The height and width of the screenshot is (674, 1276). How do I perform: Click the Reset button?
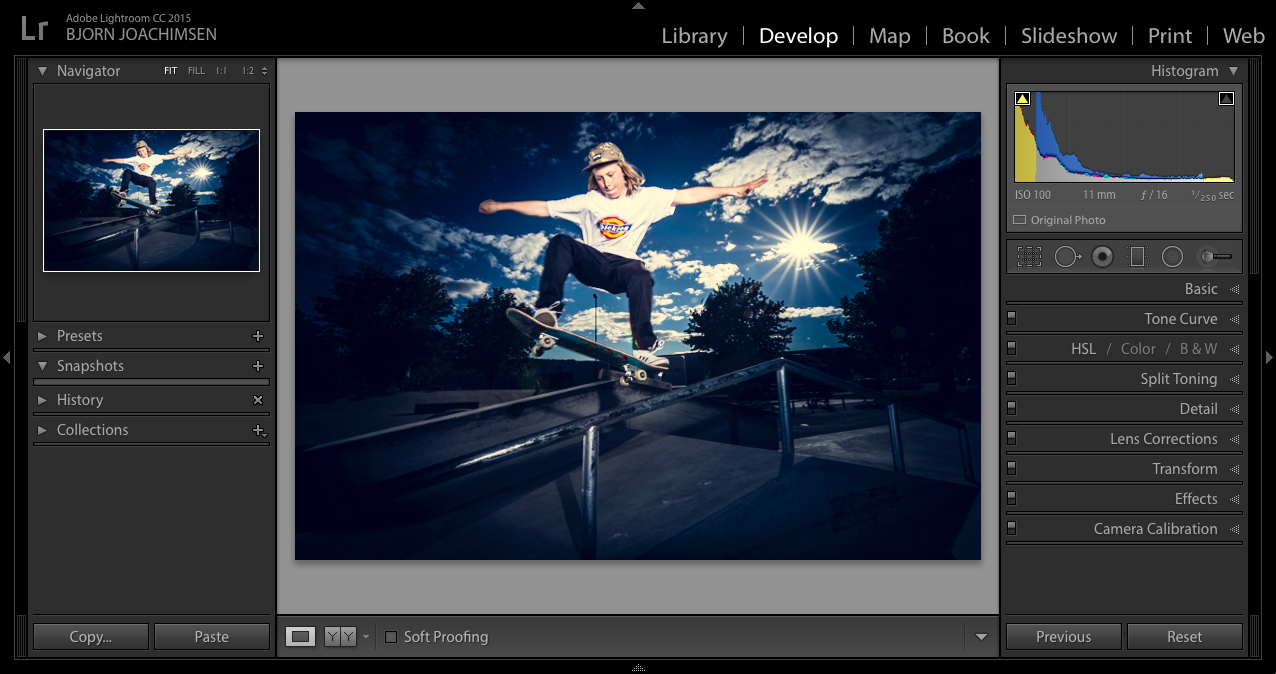1184,637
